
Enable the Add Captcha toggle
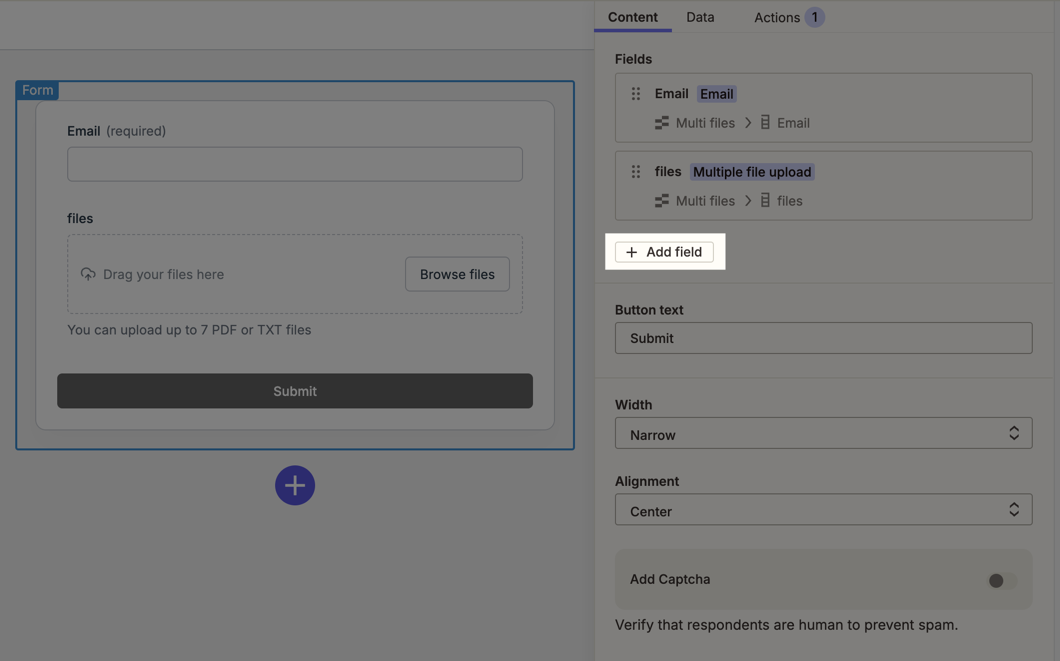click(x=1000, y=580)
